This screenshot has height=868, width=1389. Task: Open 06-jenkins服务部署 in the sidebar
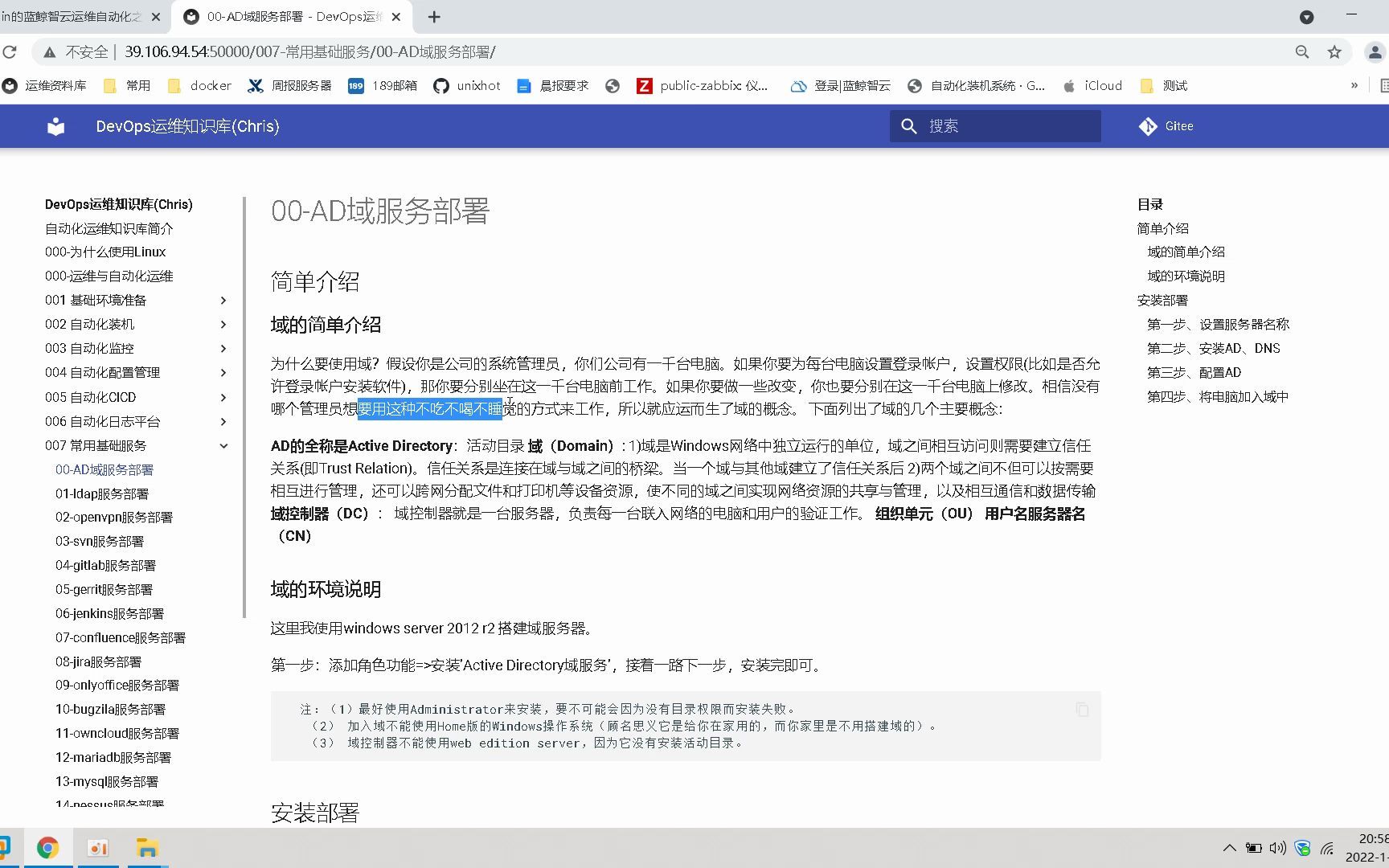110,614
